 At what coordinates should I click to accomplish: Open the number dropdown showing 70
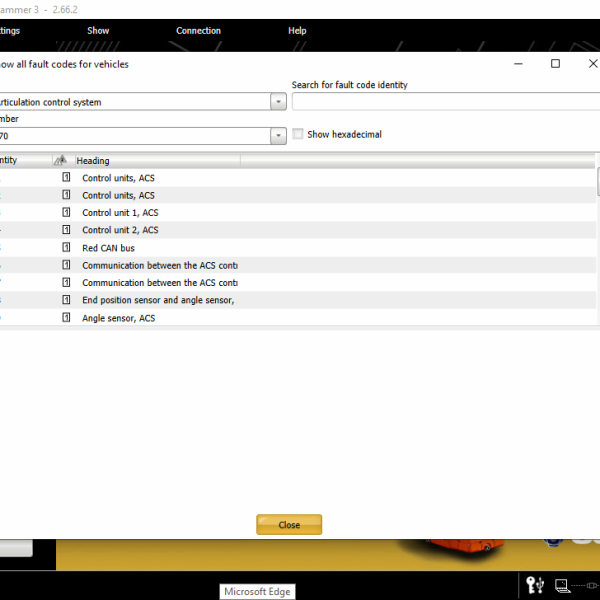(278, 135)
